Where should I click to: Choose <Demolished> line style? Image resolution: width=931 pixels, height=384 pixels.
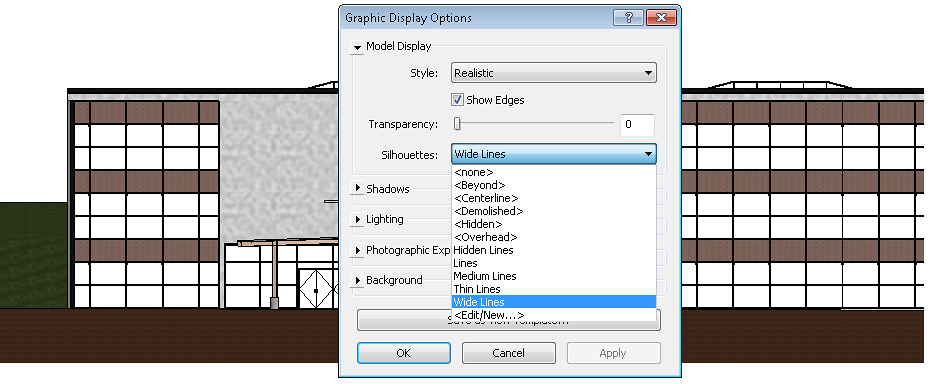[x=553, y=211]
